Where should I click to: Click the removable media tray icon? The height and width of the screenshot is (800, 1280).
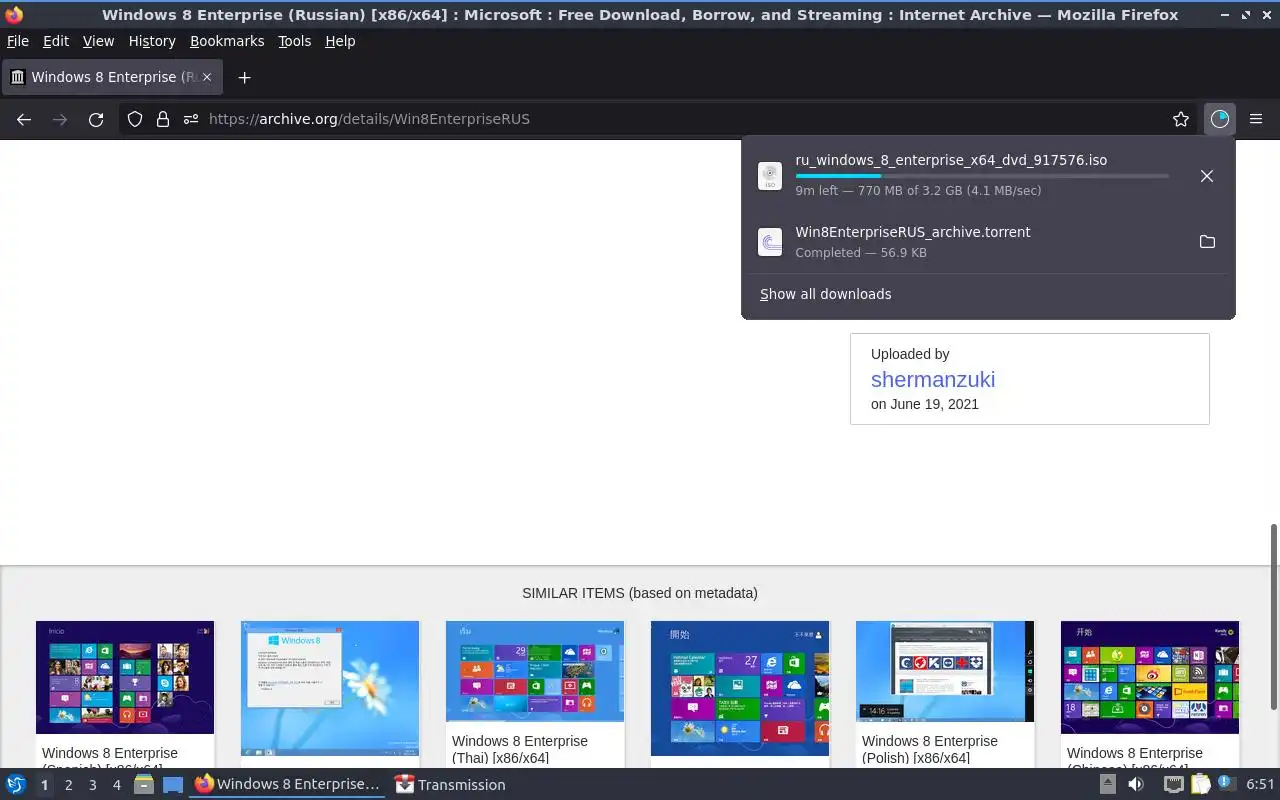[x=1108, y=784]
